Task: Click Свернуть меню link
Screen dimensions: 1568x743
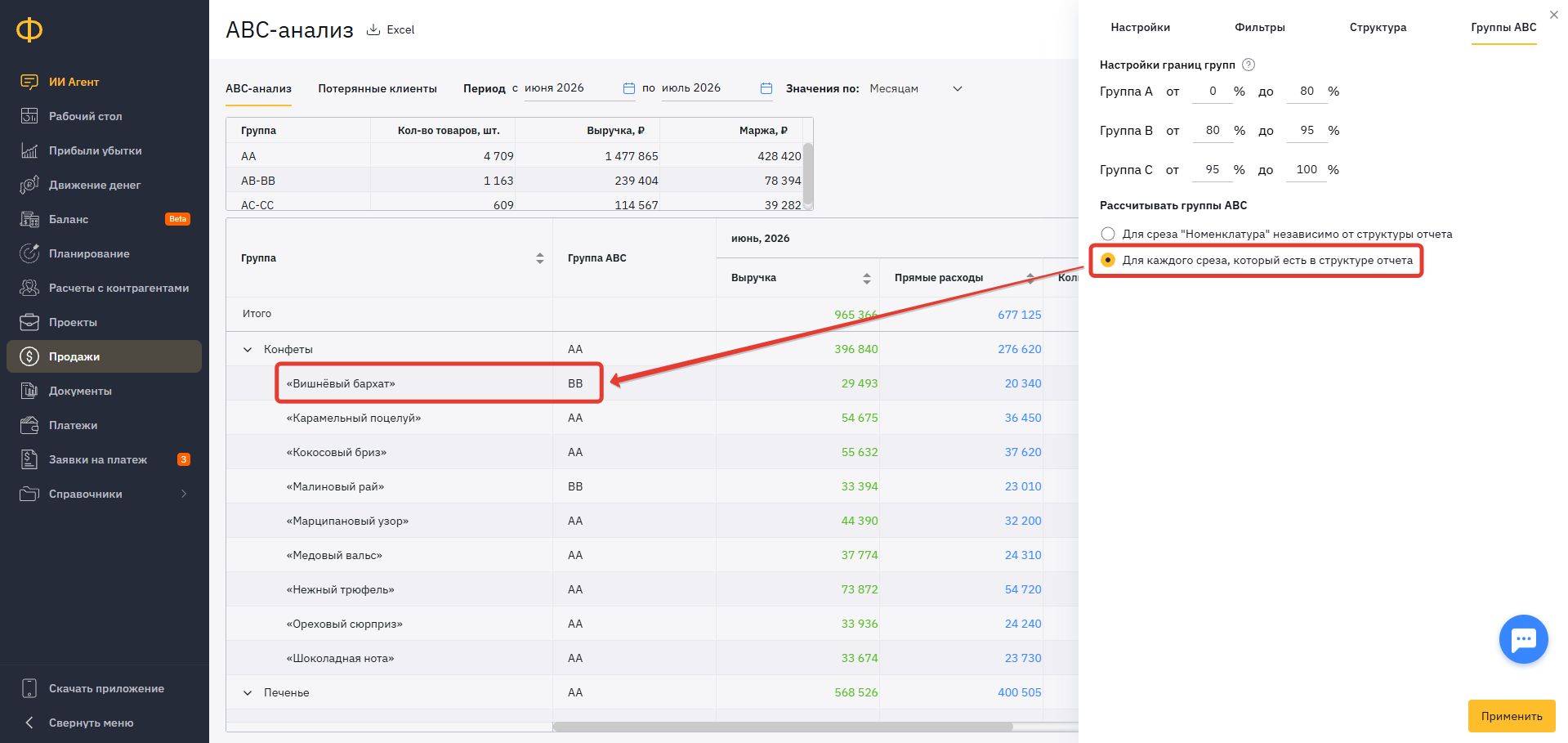Action: pos(92,723)
